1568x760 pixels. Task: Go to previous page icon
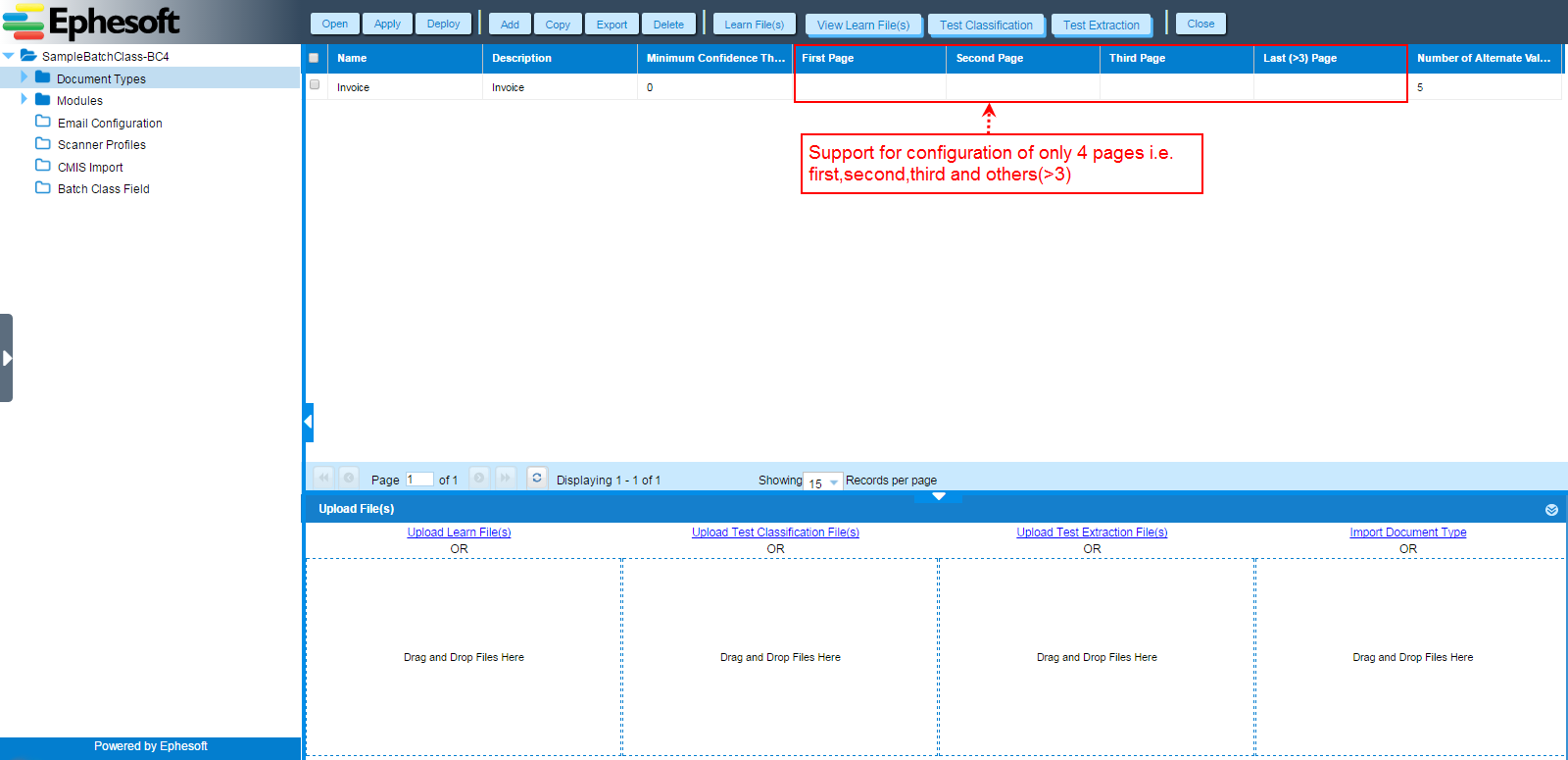click(x=348, y=478)
